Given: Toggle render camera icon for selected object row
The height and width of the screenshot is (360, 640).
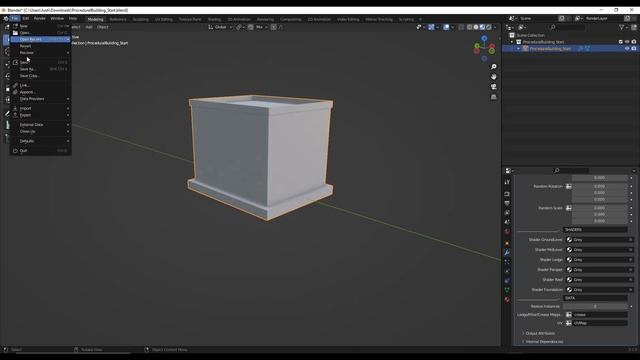Looking at the screenshot, I should 634,49.
